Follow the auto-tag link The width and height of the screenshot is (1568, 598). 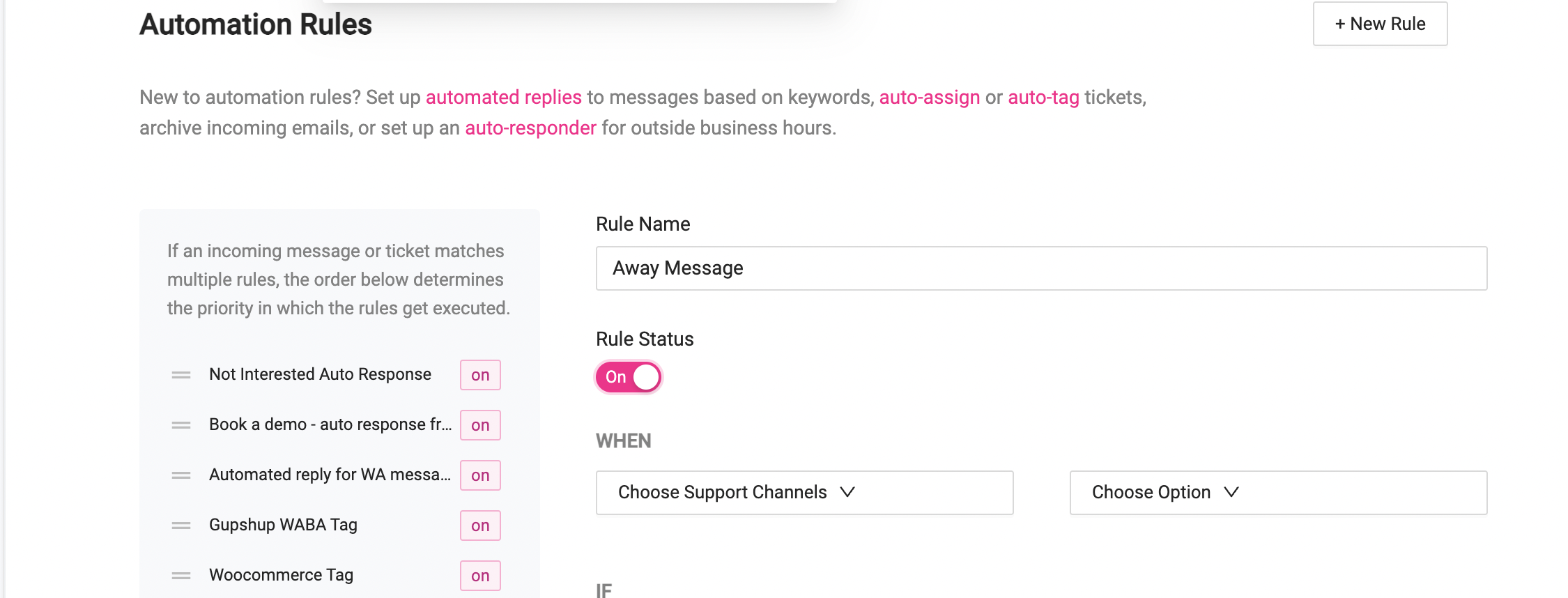click(1043, 97)
